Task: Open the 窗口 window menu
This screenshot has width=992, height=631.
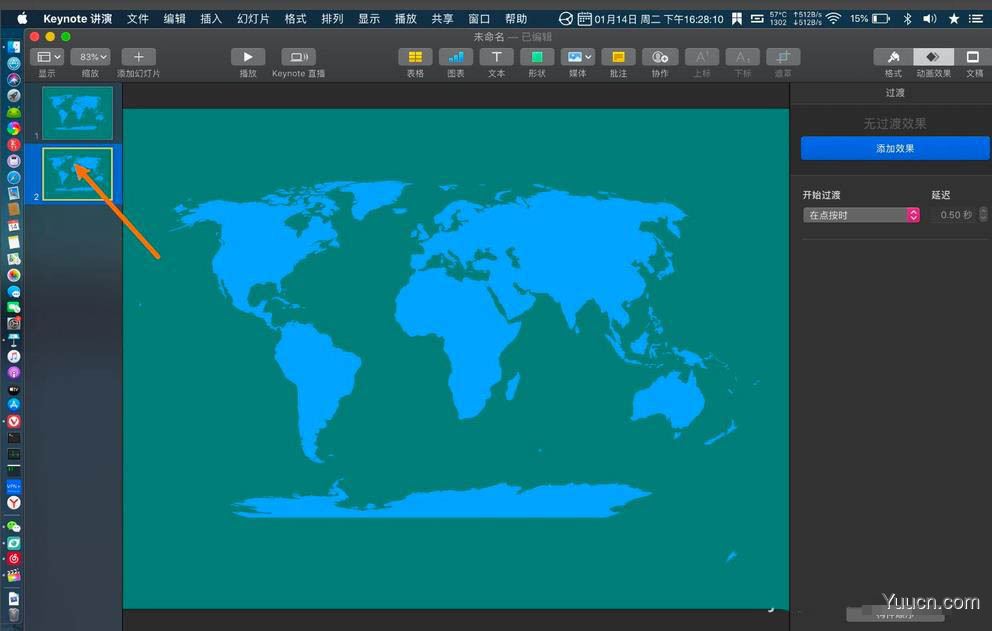Action: tap(479, 18)
